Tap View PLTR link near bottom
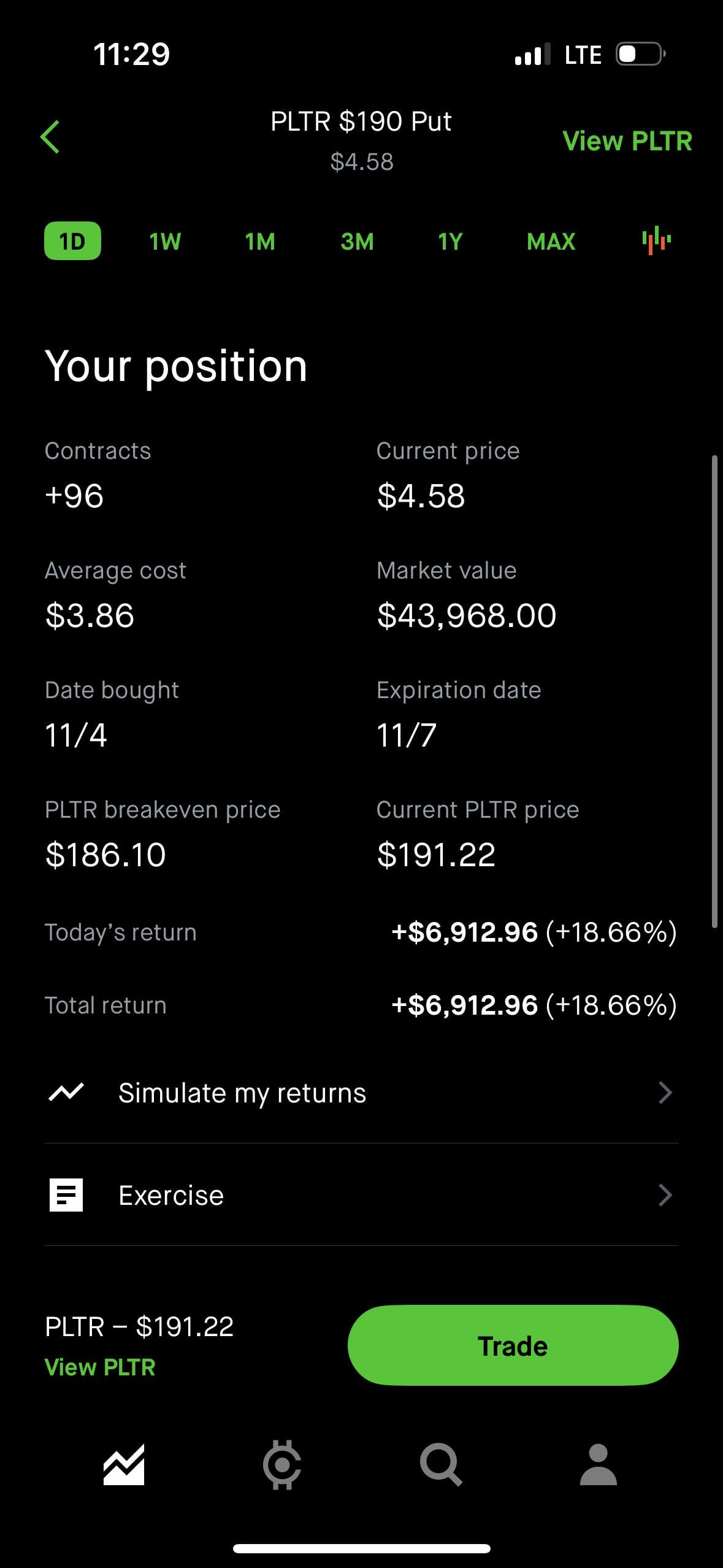Image resolution: width=723 pixels, height=1568 pixels. pyautogui.click(x=100, y=1367)
